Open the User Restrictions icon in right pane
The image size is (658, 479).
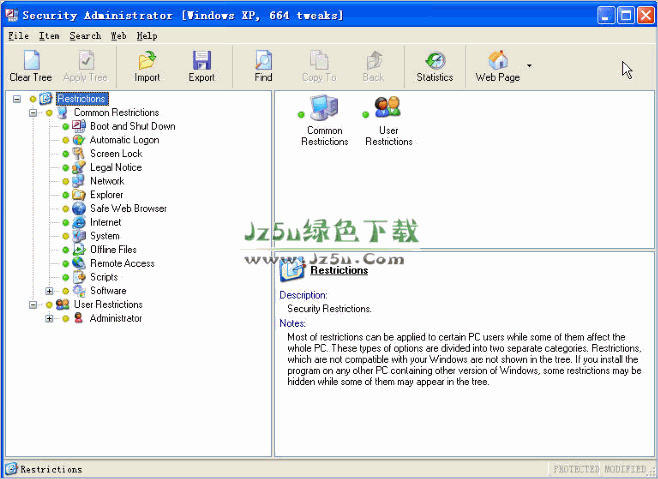coord(388,107)
